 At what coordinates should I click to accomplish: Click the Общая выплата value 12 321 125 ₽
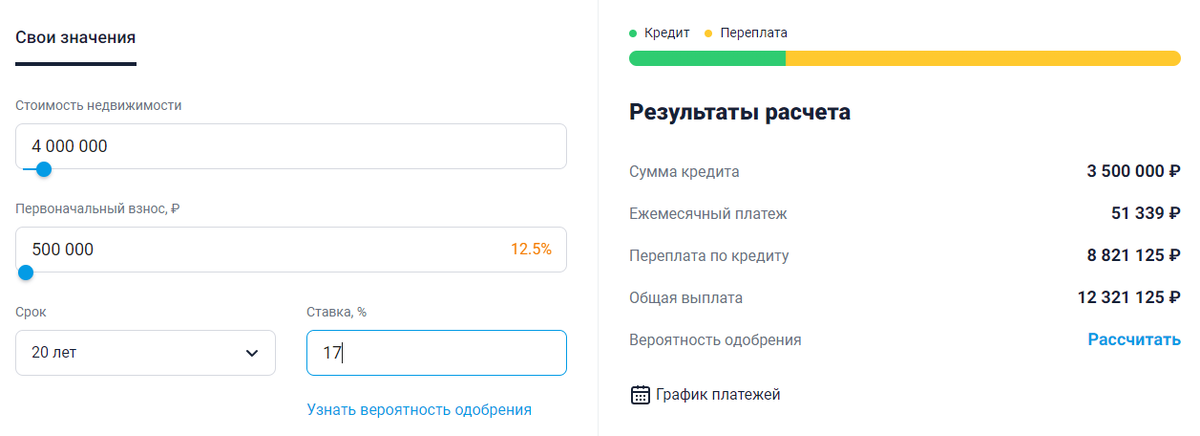1130,298
